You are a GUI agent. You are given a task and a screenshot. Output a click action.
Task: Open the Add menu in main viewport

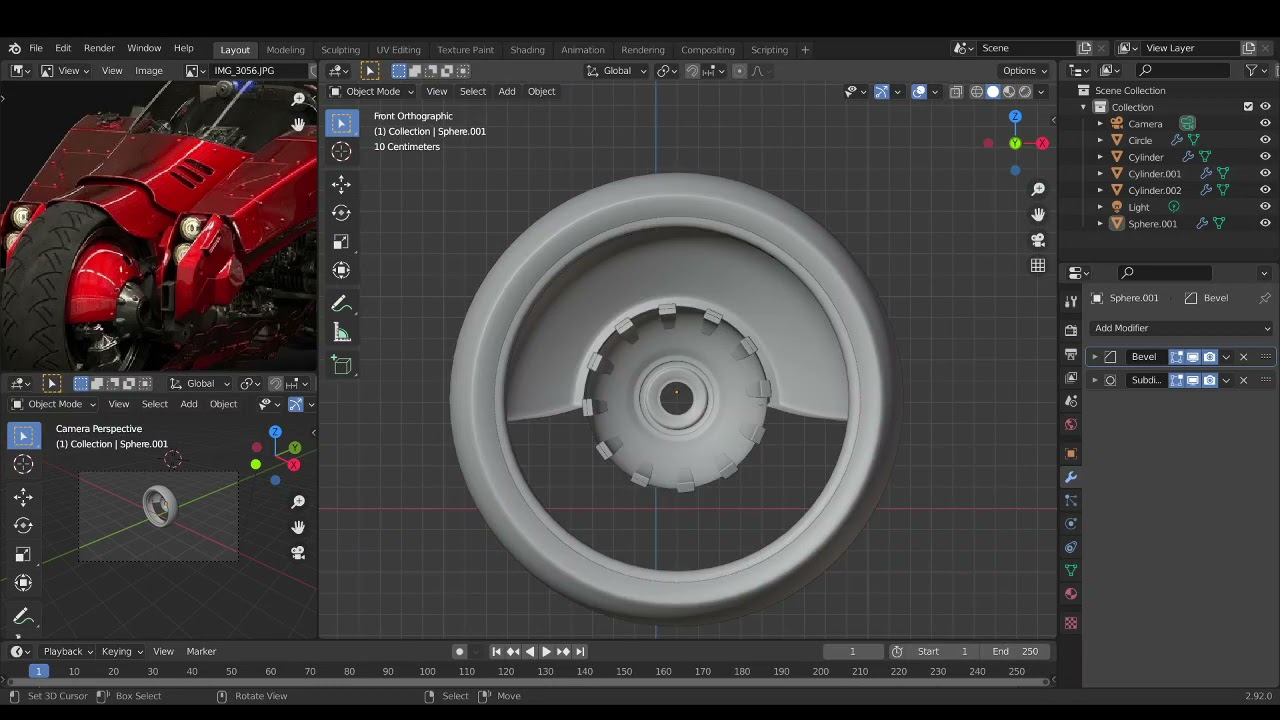pos(507,92)
